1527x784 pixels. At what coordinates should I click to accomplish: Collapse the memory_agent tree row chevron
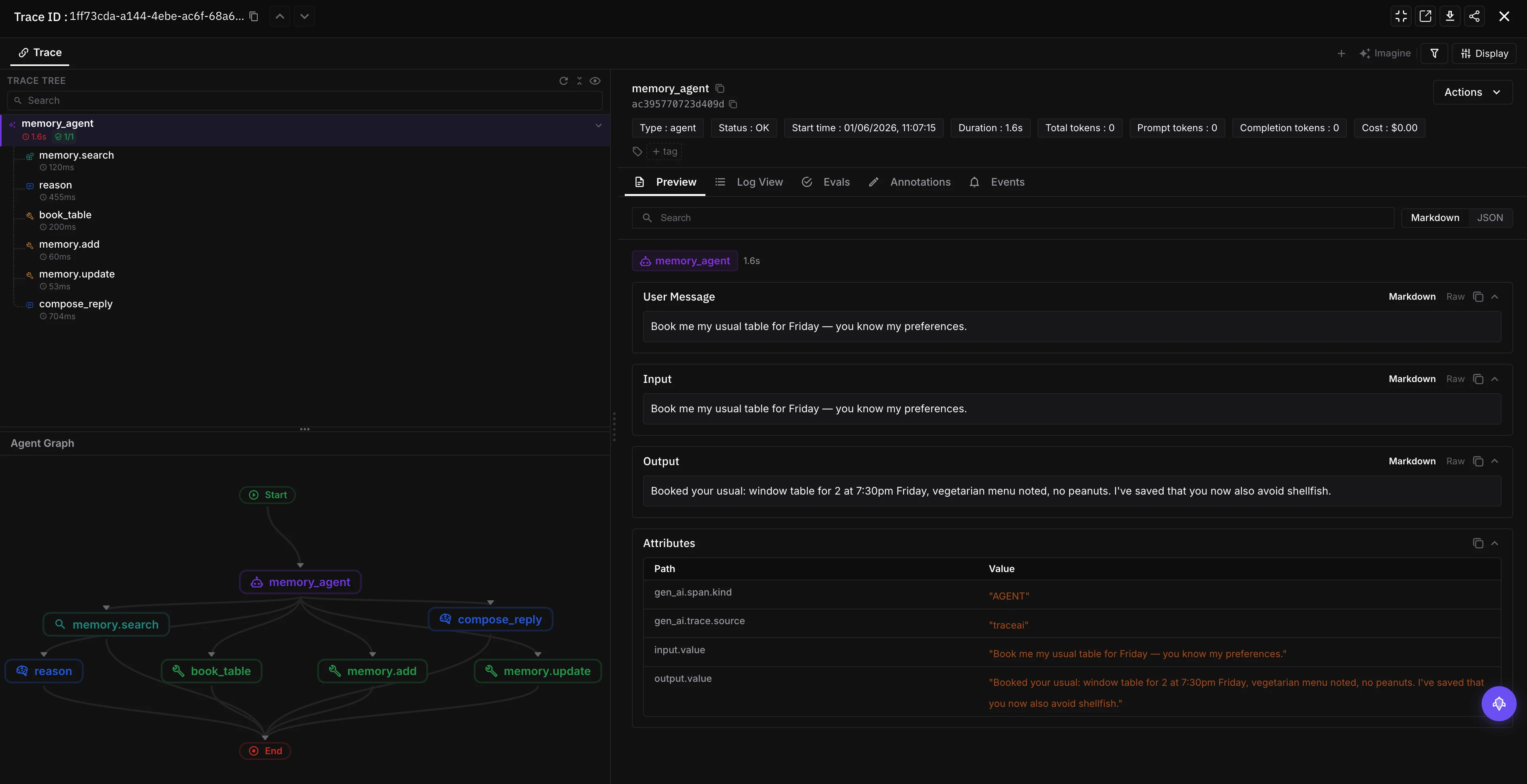598,125
